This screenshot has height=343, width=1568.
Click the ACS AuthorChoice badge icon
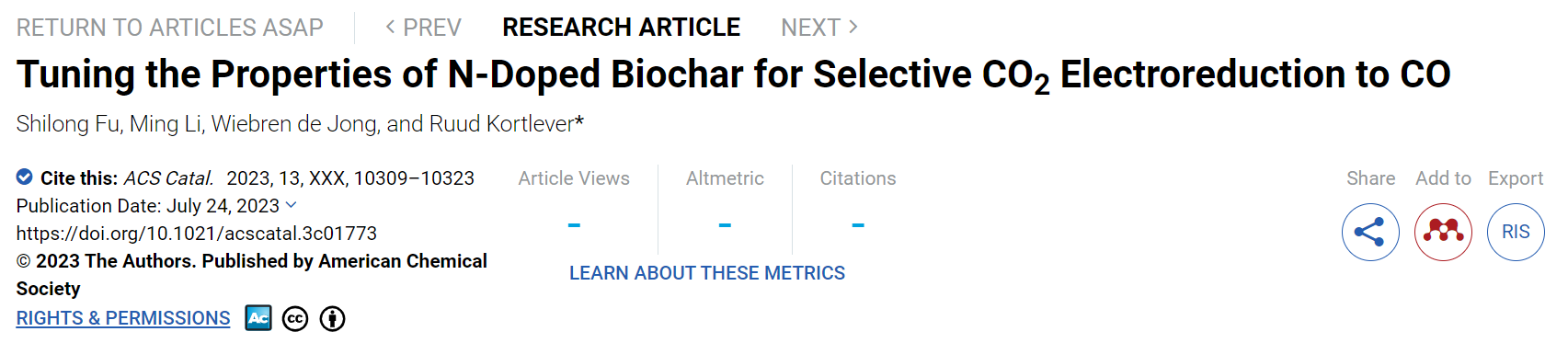coord(258,318)
